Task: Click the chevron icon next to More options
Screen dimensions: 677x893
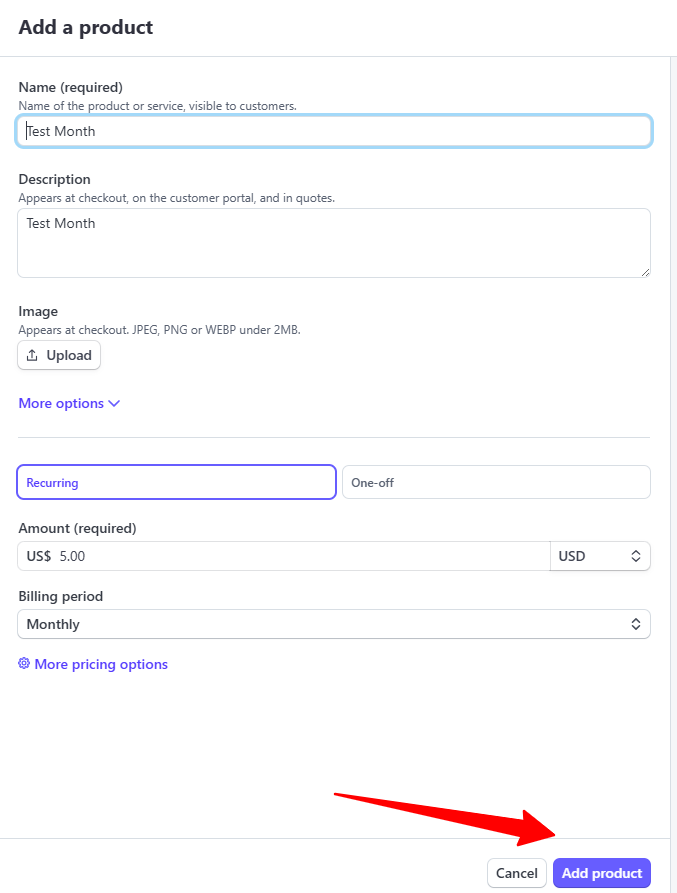Action: click(114, 404)
